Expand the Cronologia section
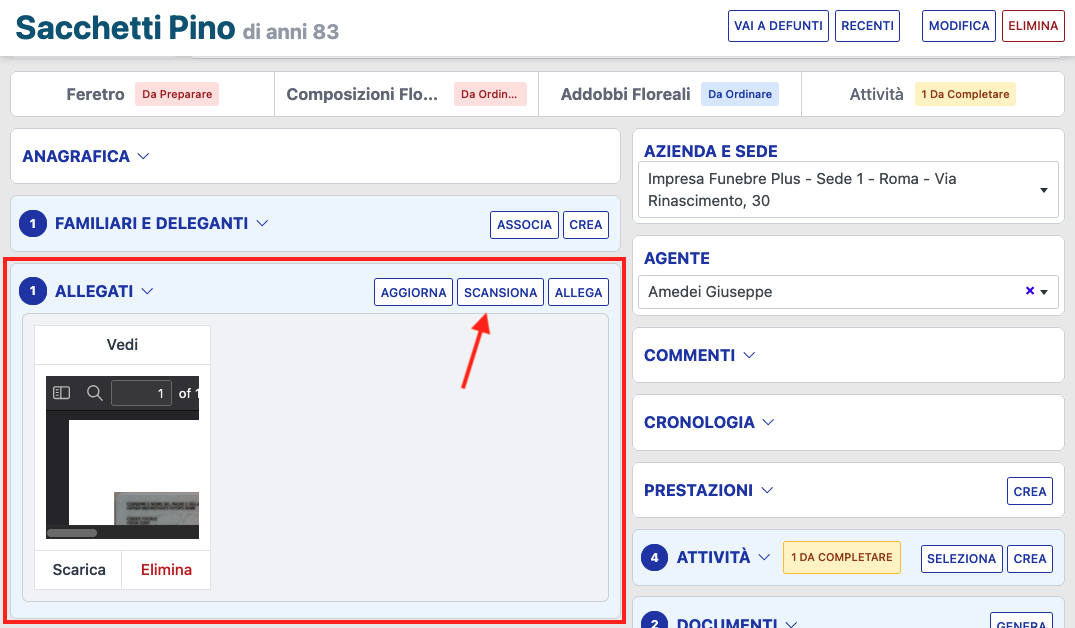1075x628 pixels. pyautogui.click(x=709, y=422)
